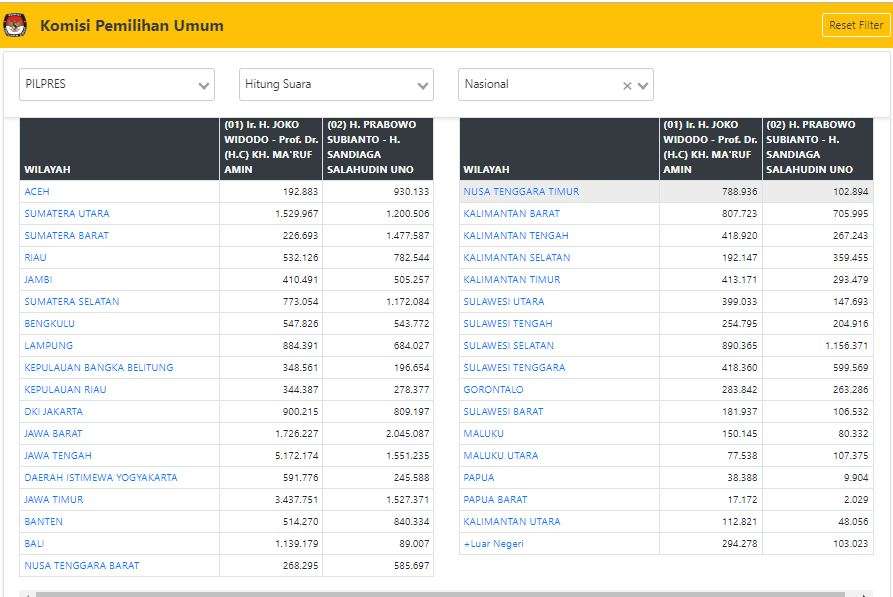Click the left table WILAYAH column header
The height and width of the screenshot is (597, 893).
click(120, 149)
